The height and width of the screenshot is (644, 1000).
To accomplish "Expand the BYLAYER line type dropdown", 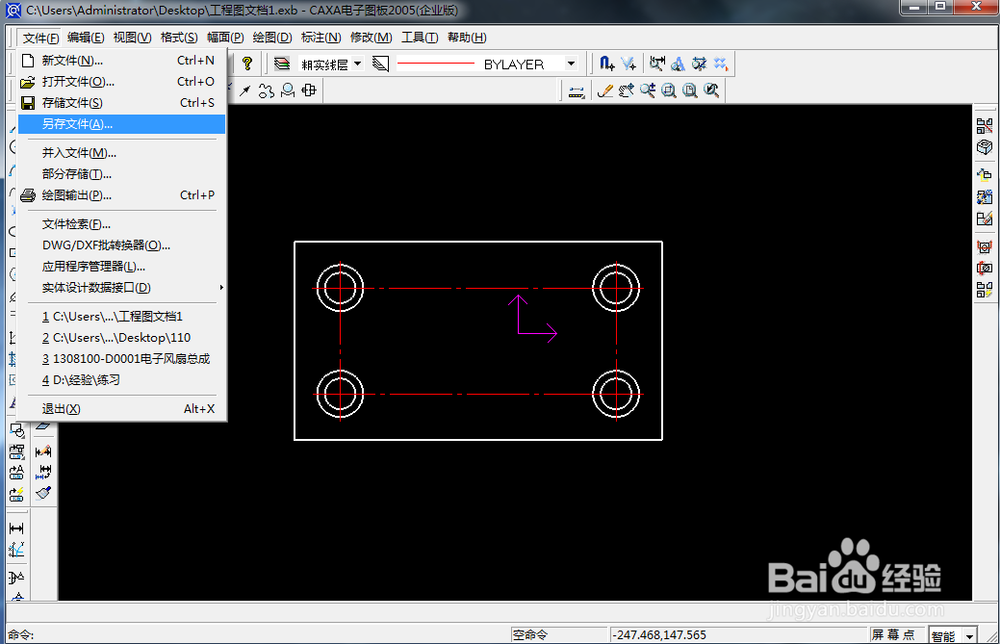I will pyautogui.click(x=571, y=64).
